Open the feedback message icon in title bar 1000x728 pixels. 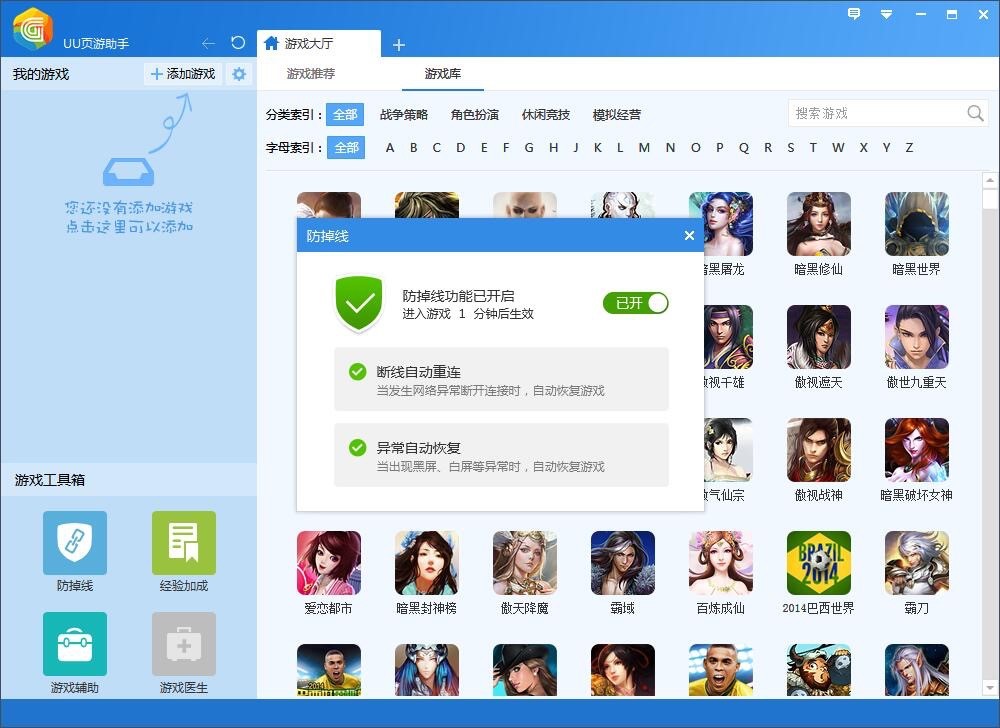pyautogui.click(x=853, y=13)
